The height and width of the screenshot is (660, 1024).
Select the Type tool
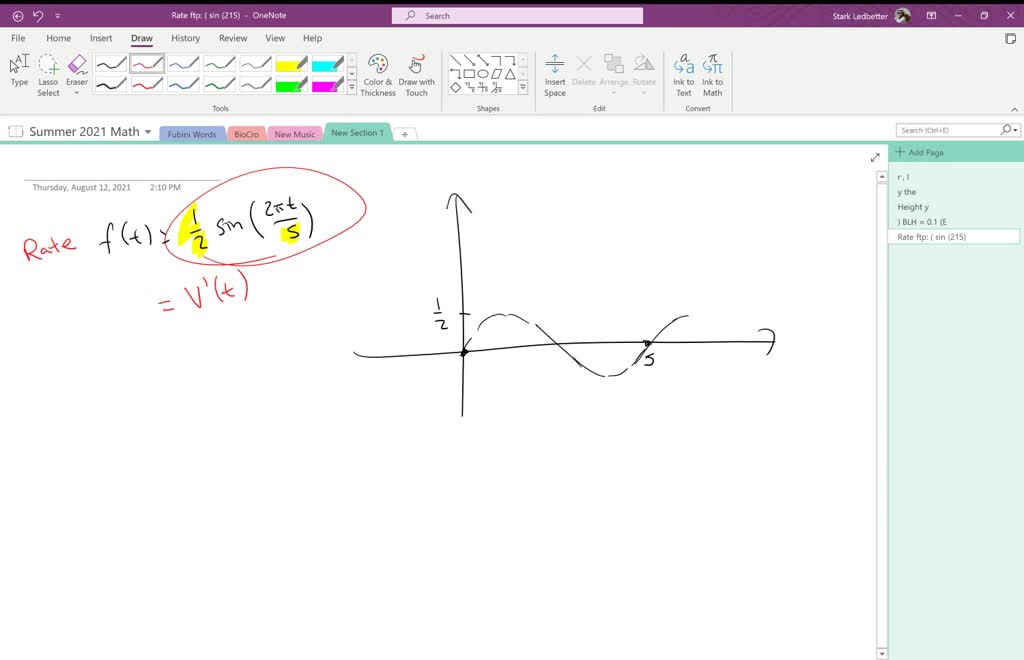pos(19,72)
